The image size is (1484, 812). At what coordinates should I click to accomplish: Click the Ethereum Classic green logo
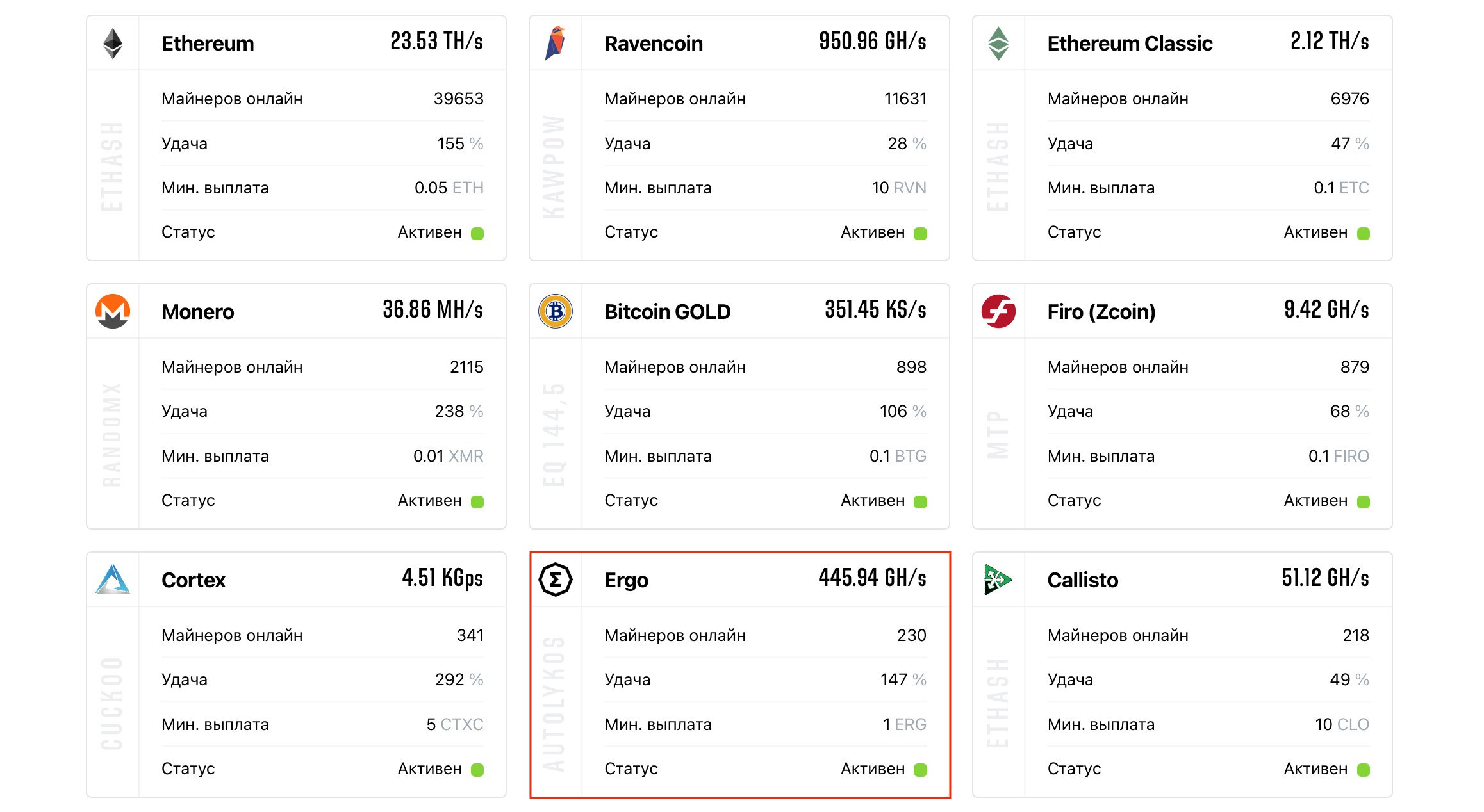[x=998, y=44]
